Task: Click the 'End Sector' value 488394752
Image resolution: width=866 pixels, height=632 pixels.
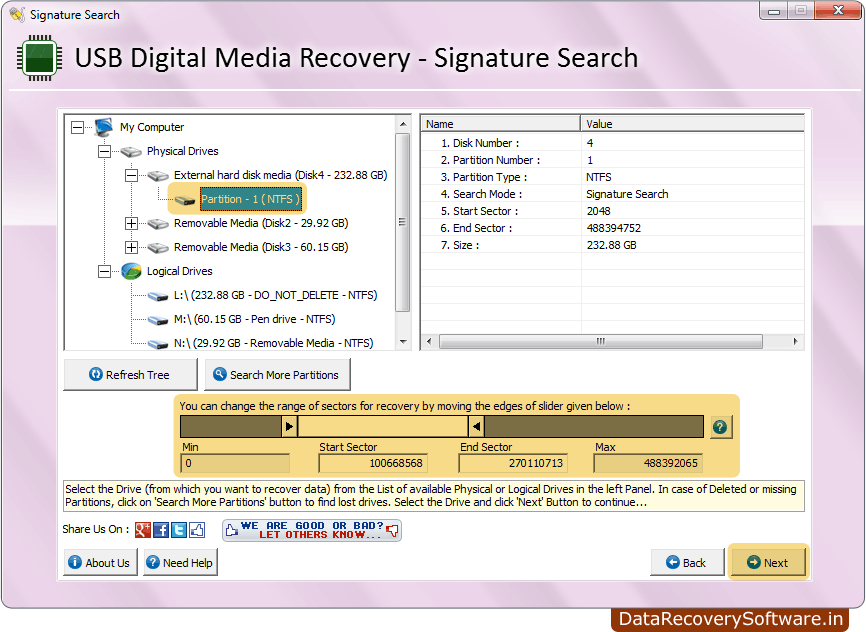Action: 614,228
